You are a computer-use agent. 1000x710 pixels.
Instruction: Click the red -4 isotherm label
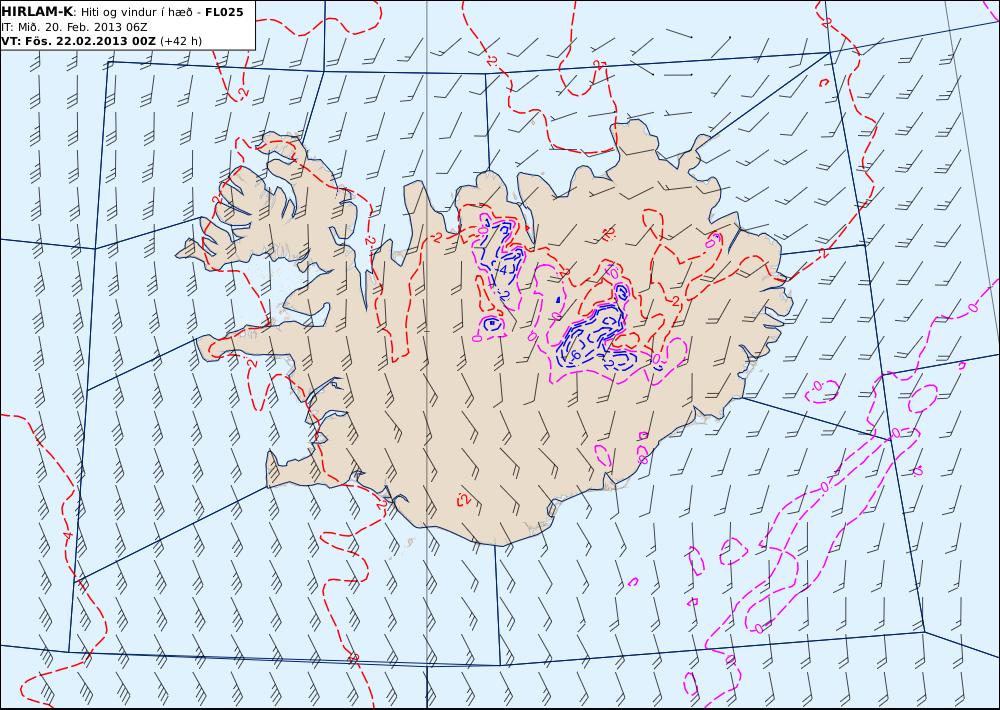pos(68,535)
